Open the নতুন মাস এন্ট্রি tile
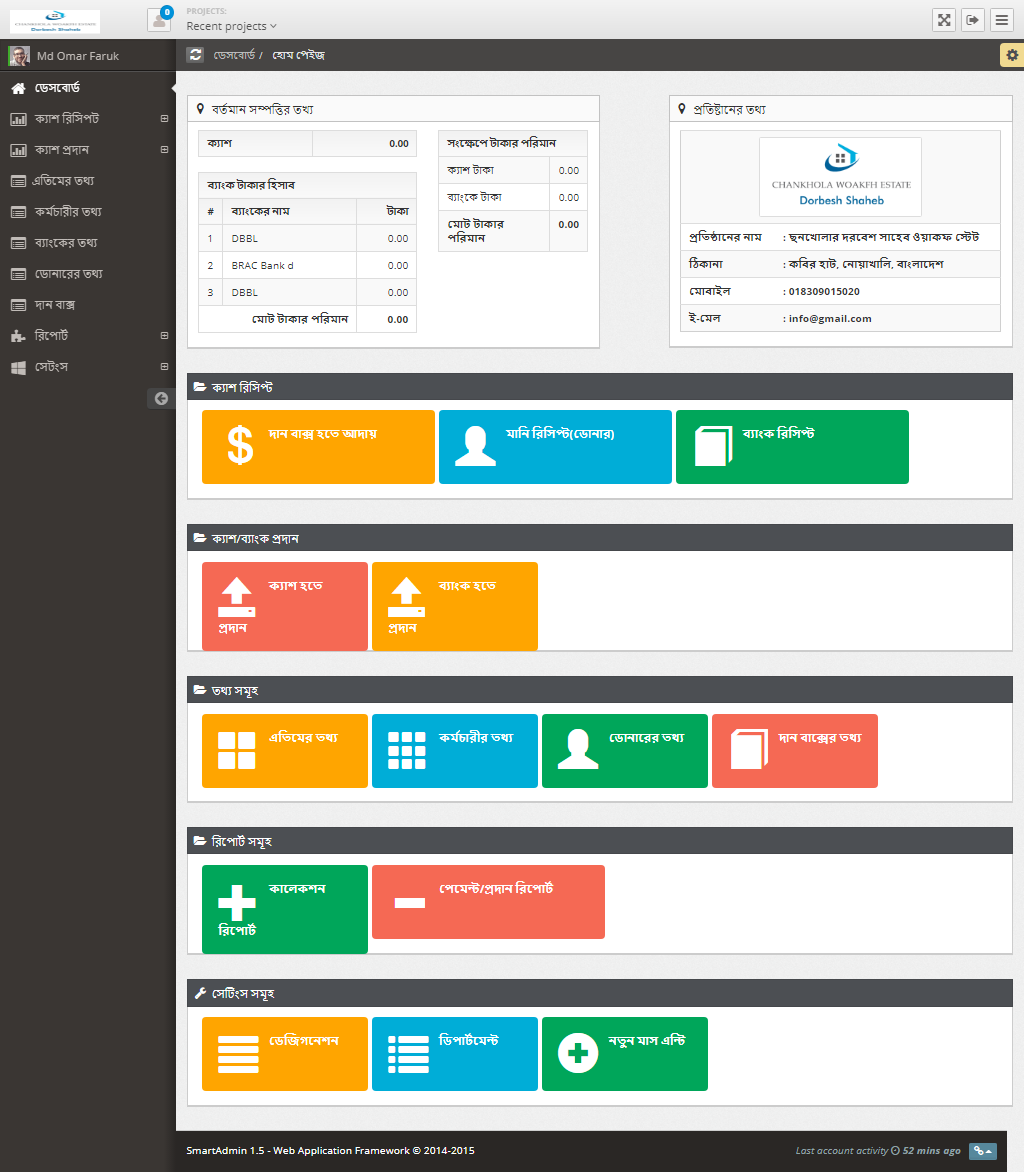The width and height of the screenshot is (1024, 1172). [x=624, y=1054]
